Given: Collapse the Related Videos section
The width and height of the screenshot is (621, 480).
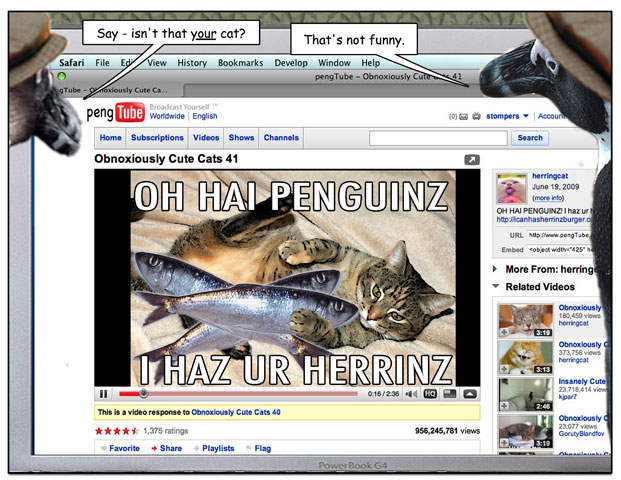Looking at the screenshot, I should pyautogui.click(x=497, y=287).
